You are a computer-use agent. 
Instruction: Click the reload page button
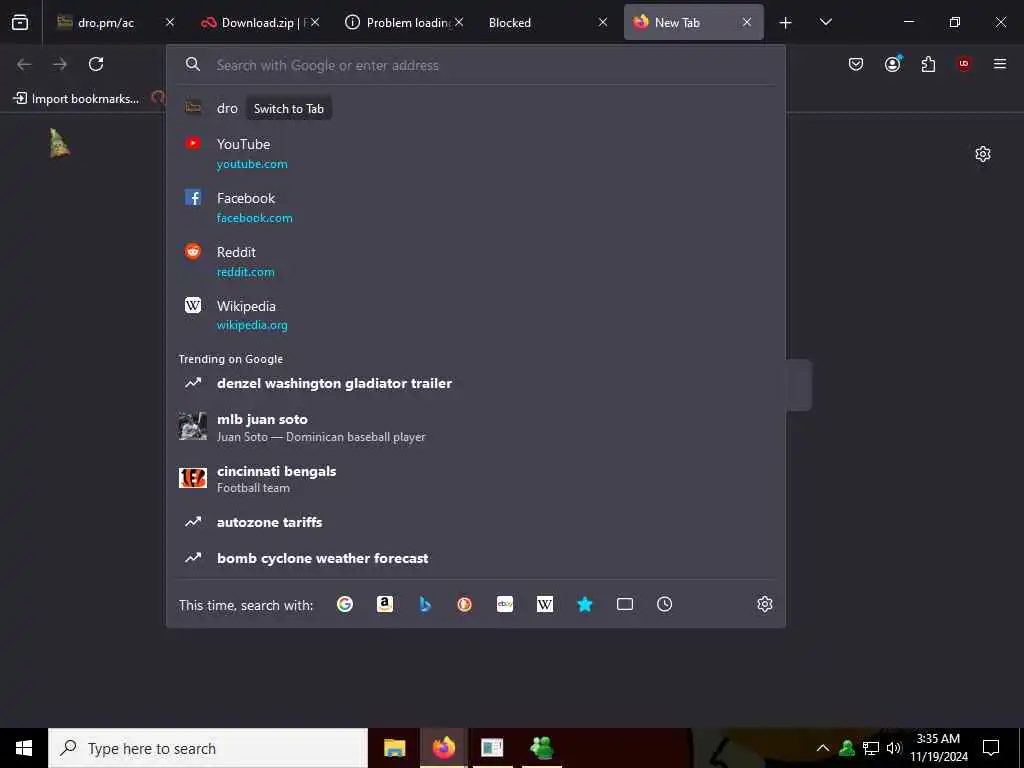[96, 64]
